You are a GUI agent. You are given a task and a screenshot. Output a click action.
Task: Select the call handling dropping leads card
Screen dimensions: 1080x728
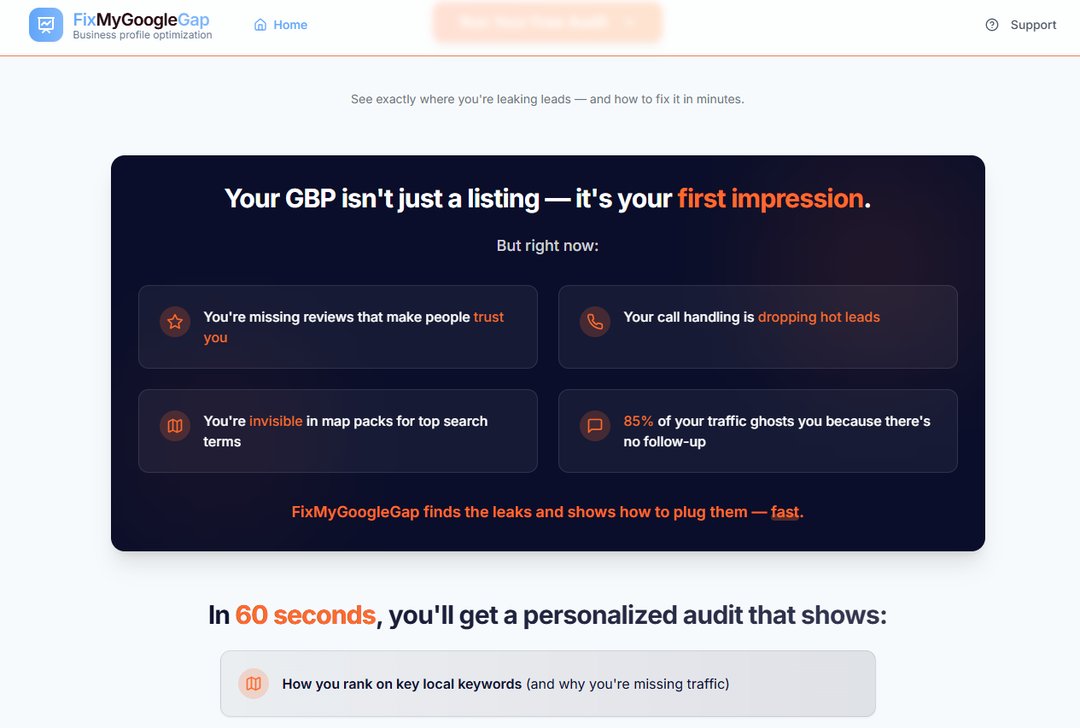(x=757, y=327)
